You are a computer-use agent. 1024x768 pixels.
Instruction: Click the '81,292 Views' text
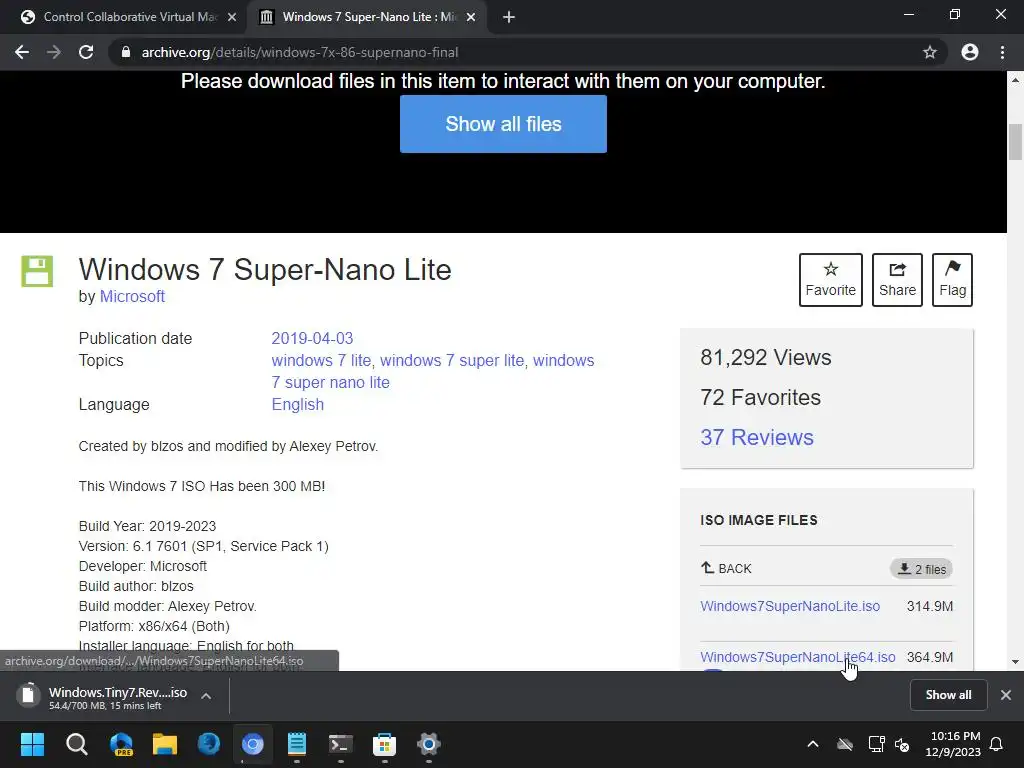tap(765, 357)
